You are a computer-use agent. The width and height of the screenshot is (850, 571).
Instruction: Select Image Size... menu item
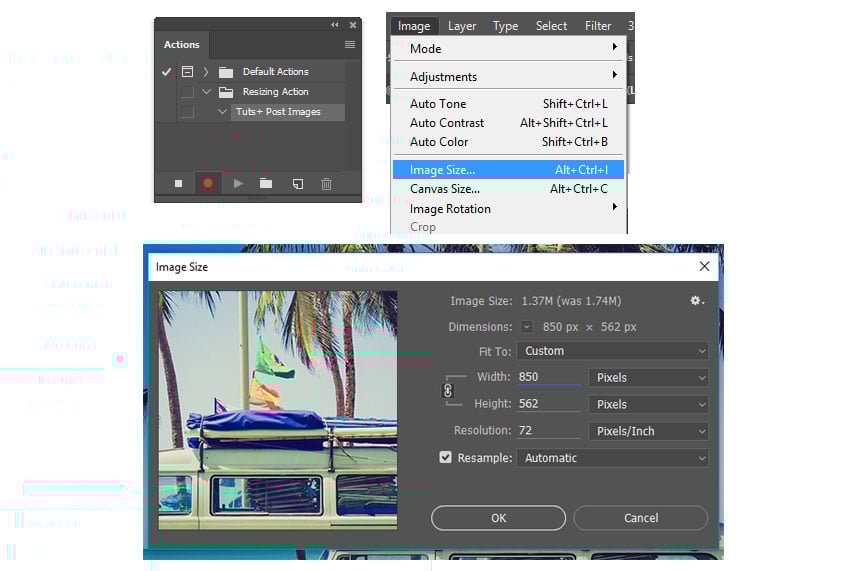point(508,170)
